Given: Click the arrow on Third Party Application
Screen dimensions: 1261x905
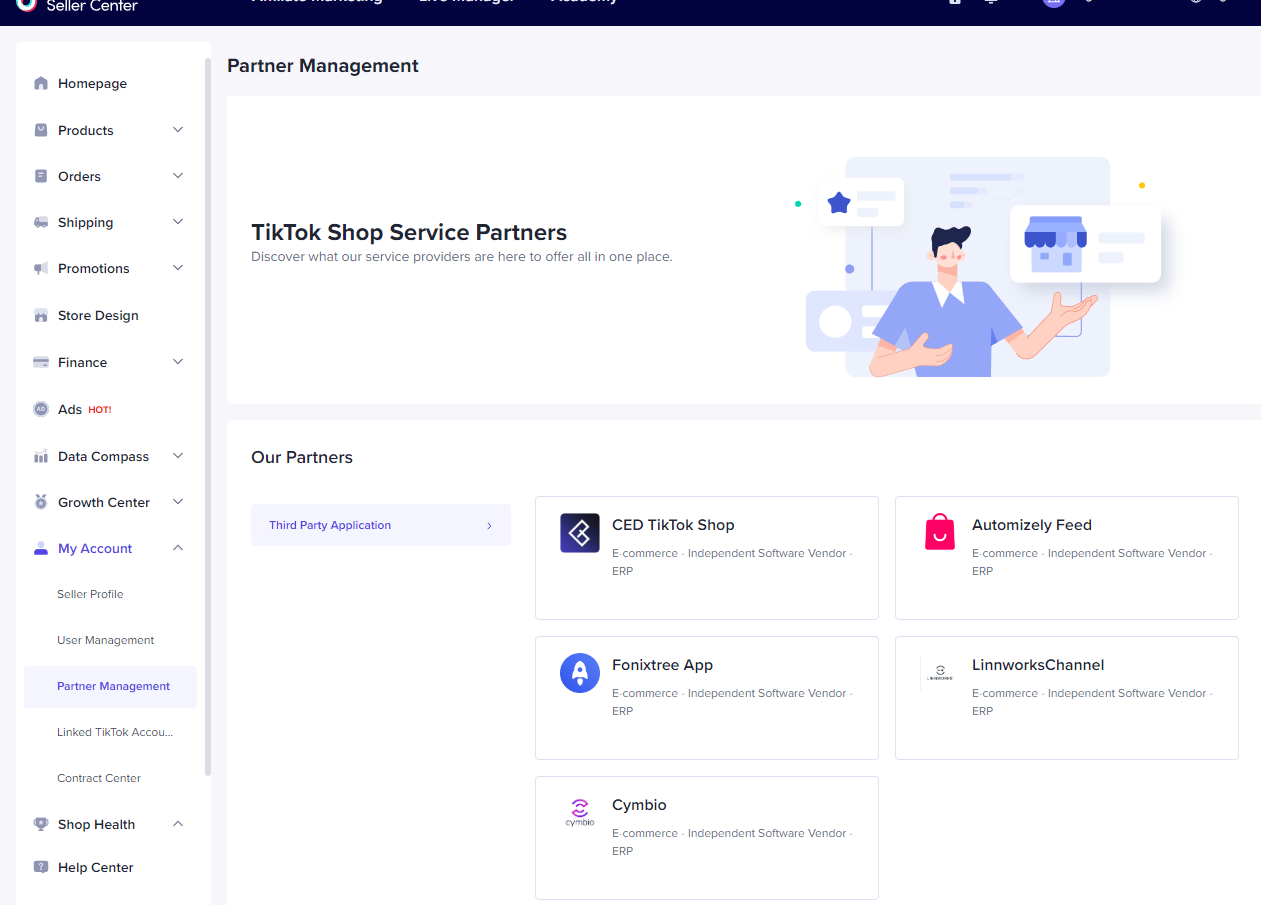Looking at the screenshot, I should (x=489, y=526).
